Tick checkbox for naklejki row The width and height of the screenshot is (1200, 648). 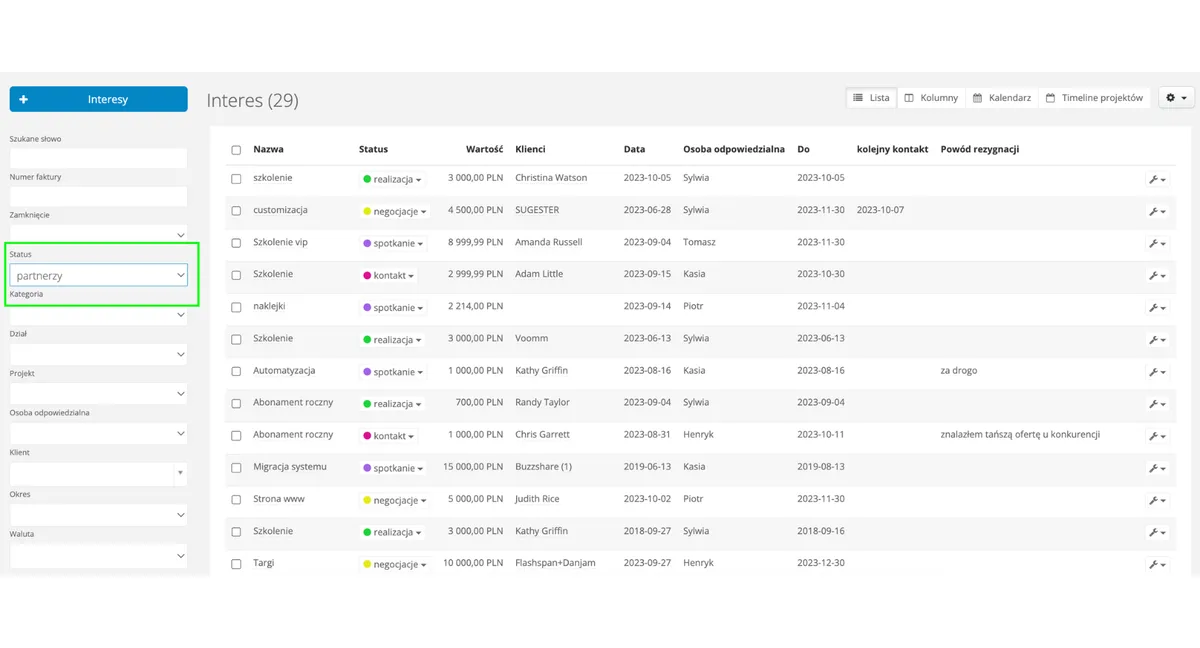pyautogui.click(x=236, y=307)
